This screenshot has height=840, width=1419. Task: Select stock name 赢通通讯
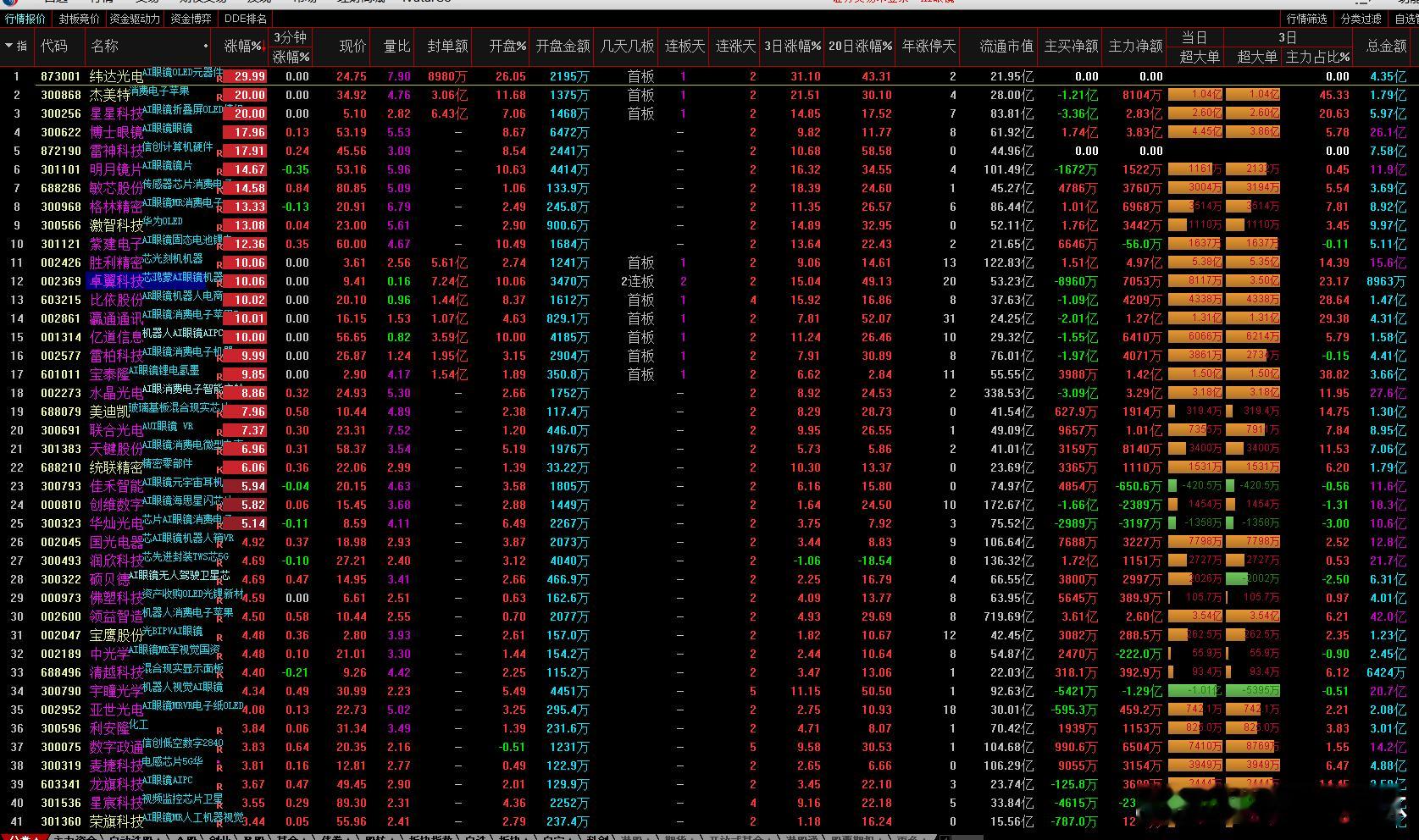[x=117, y=318]
